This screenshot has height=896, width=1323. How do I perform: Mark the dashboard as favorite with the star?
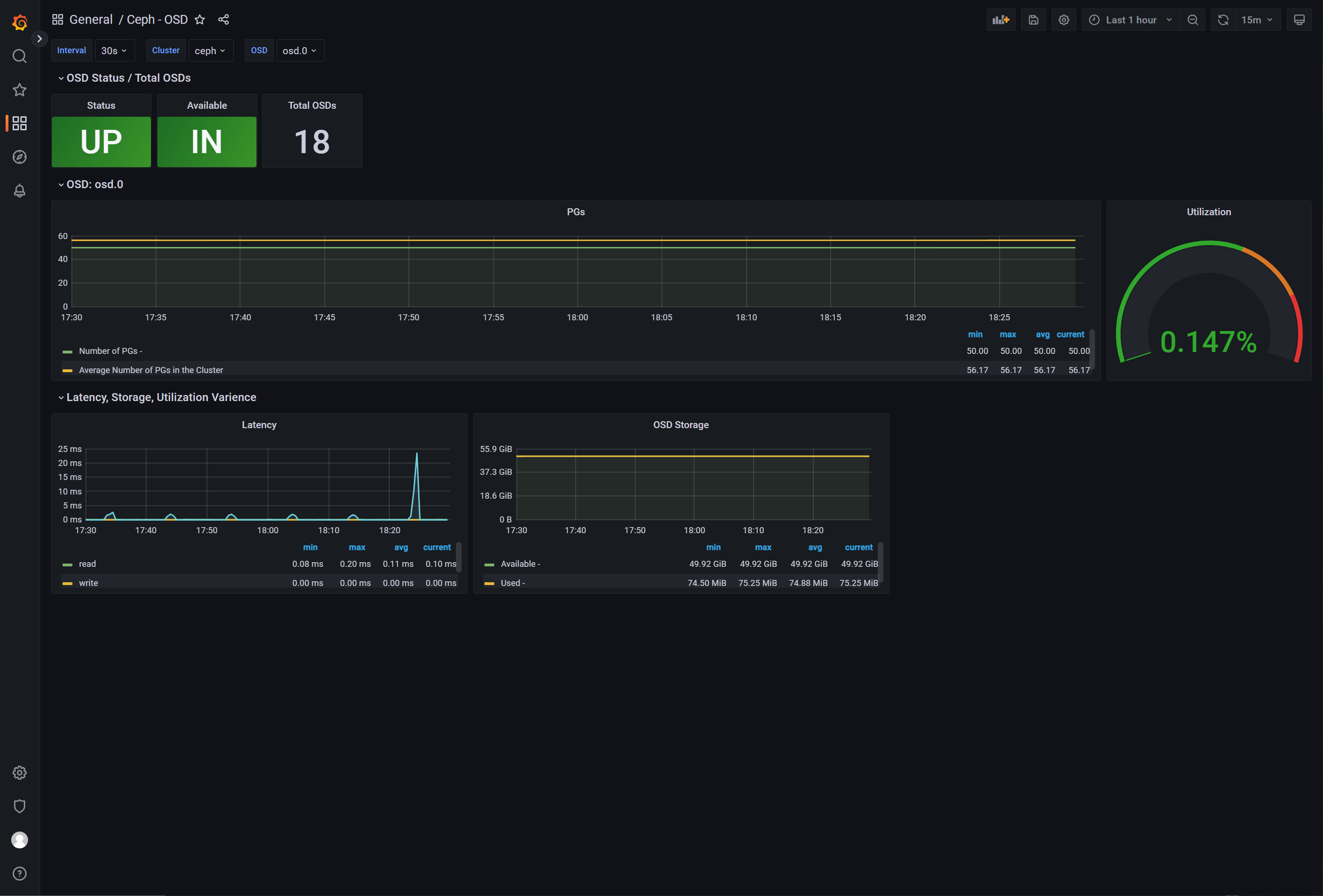point(200,19)
